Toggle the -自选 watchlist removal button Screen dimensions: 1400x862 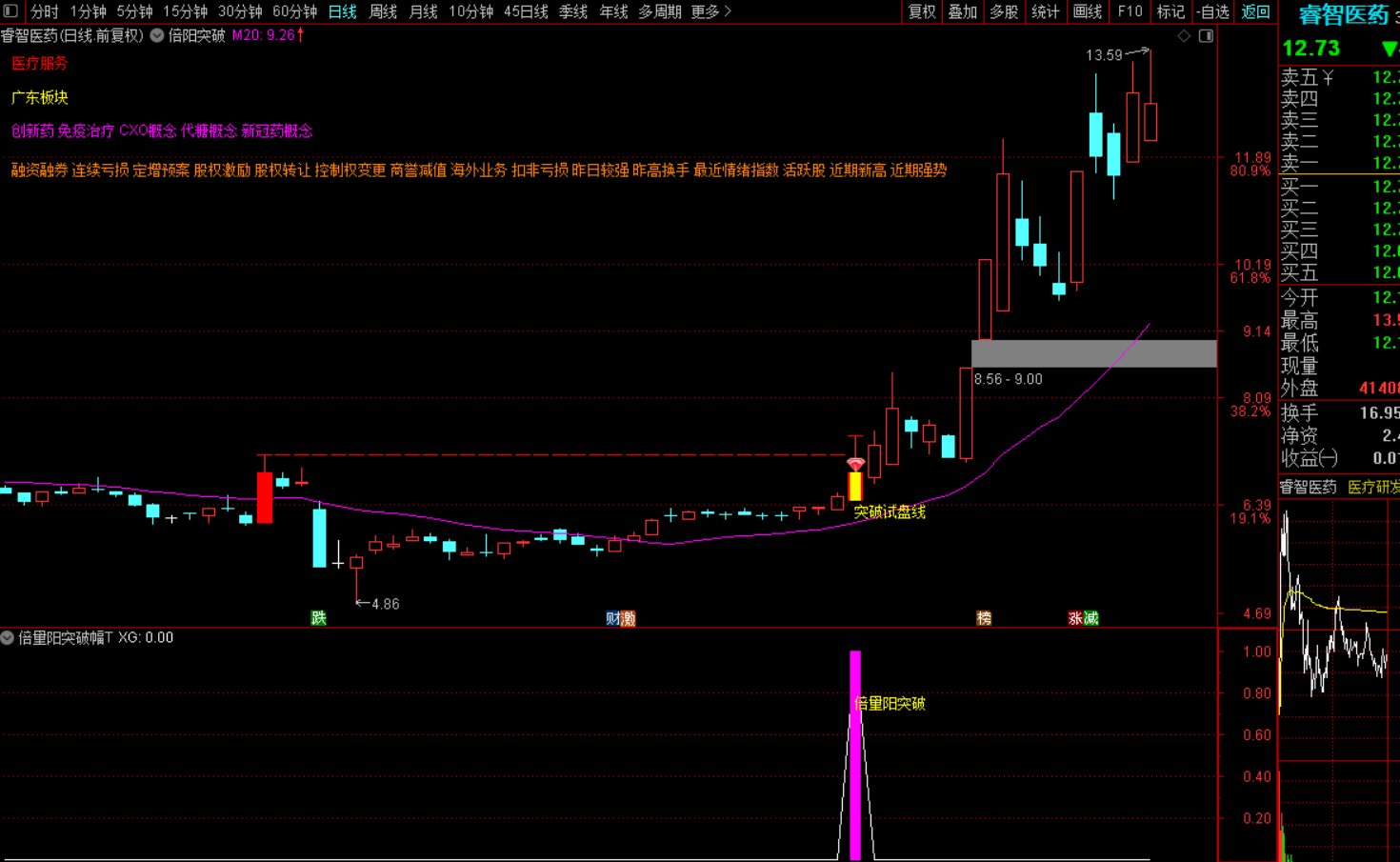[x=1213, y=11]
